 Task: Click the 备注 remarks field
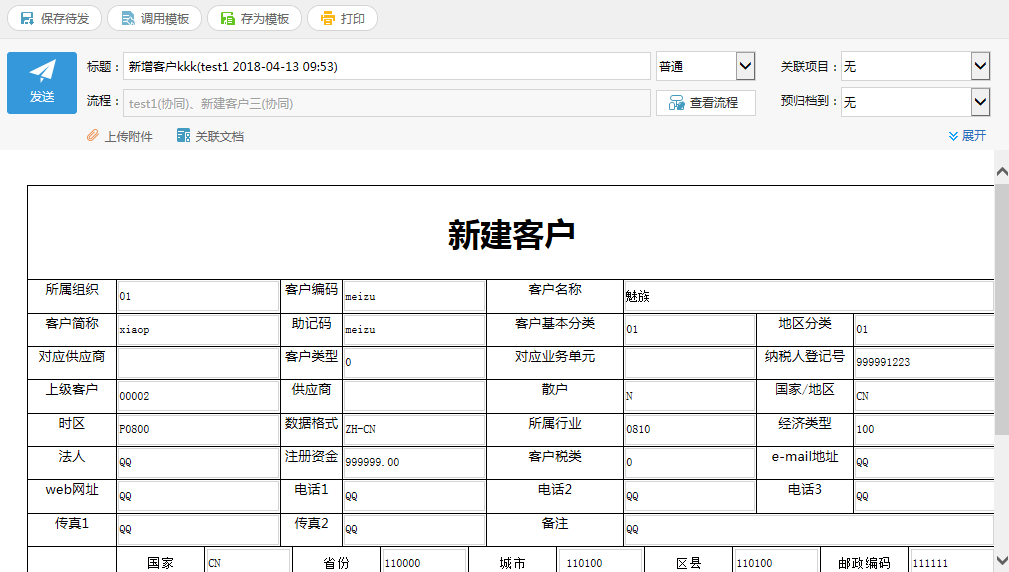(x=807, y=529)
